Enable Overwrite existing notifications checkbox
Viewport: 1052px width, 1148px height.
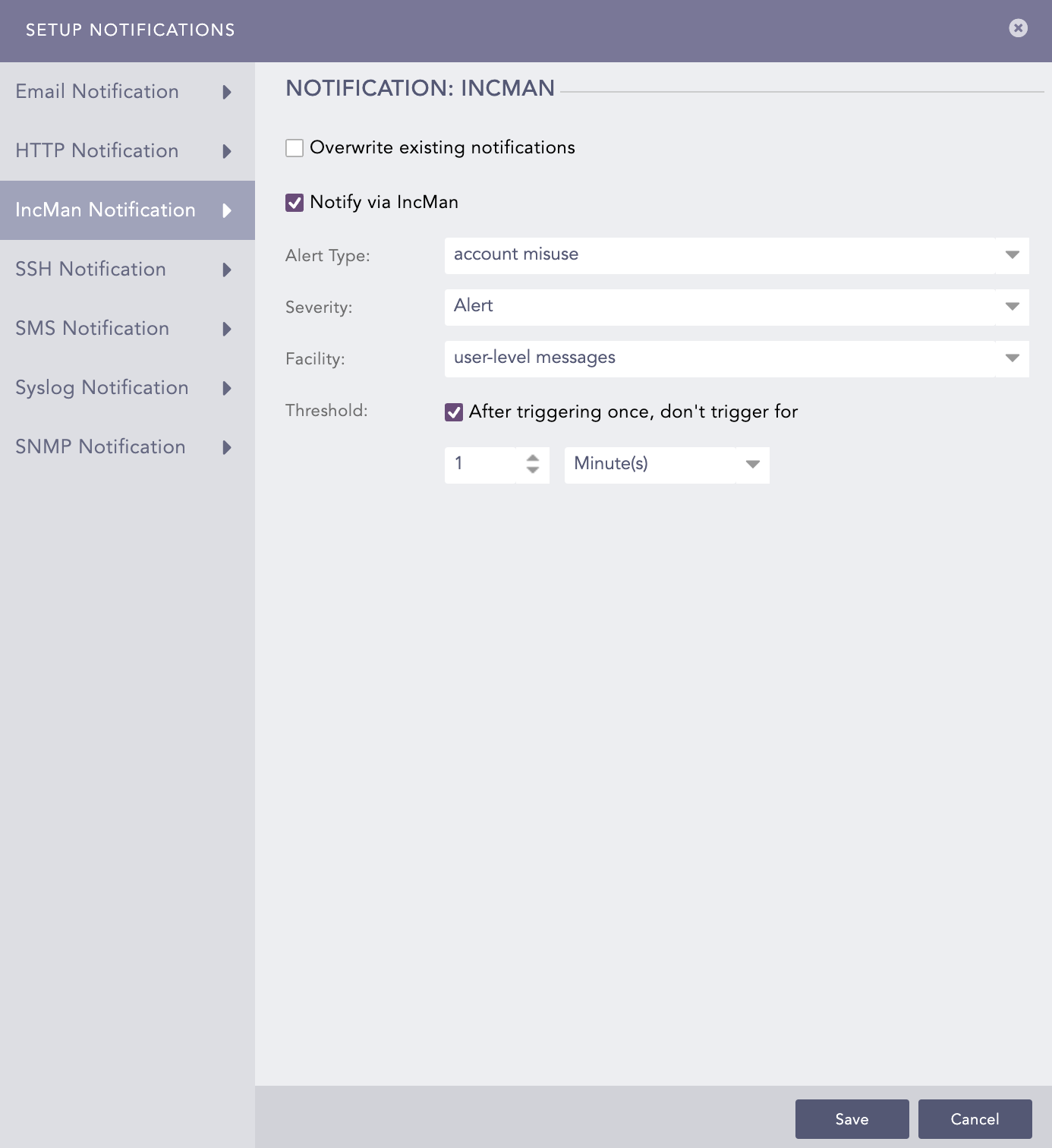pos(294,148)
